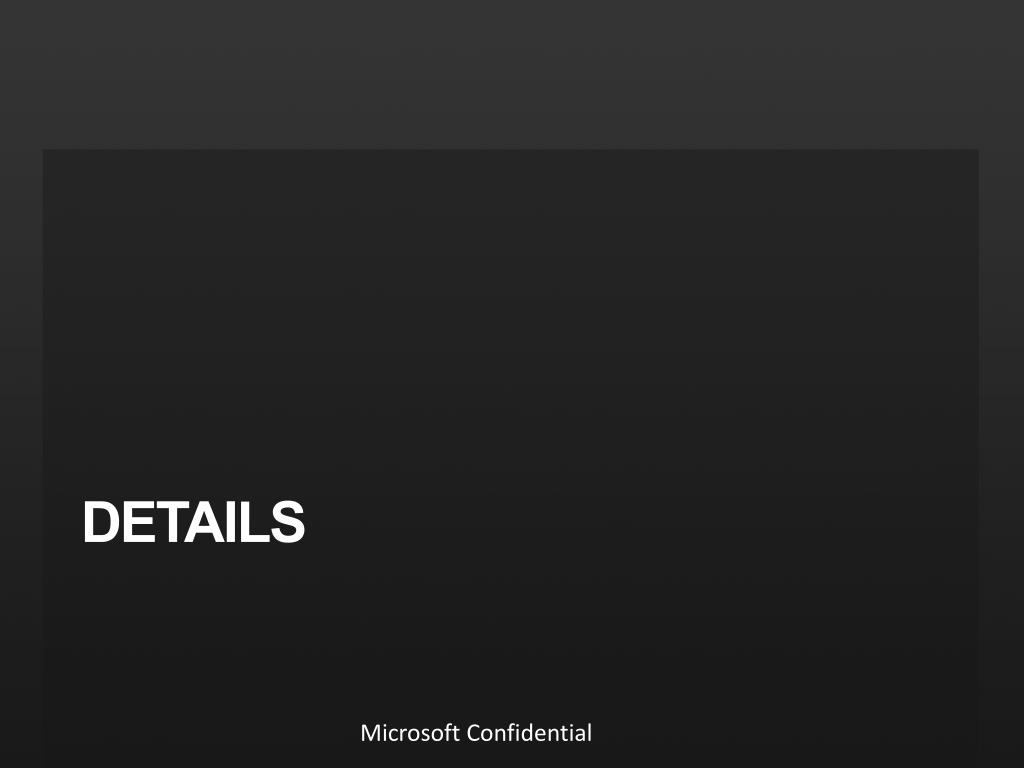
Task: Click the lighter gray band above the panel
Action: [x=510, y=75]
